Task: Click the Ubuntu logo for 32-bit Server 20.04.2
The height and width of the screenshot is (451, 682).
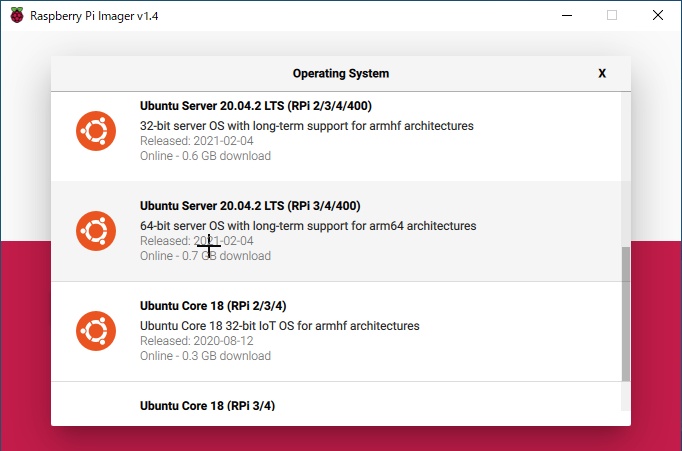Action: coord(96,131)
